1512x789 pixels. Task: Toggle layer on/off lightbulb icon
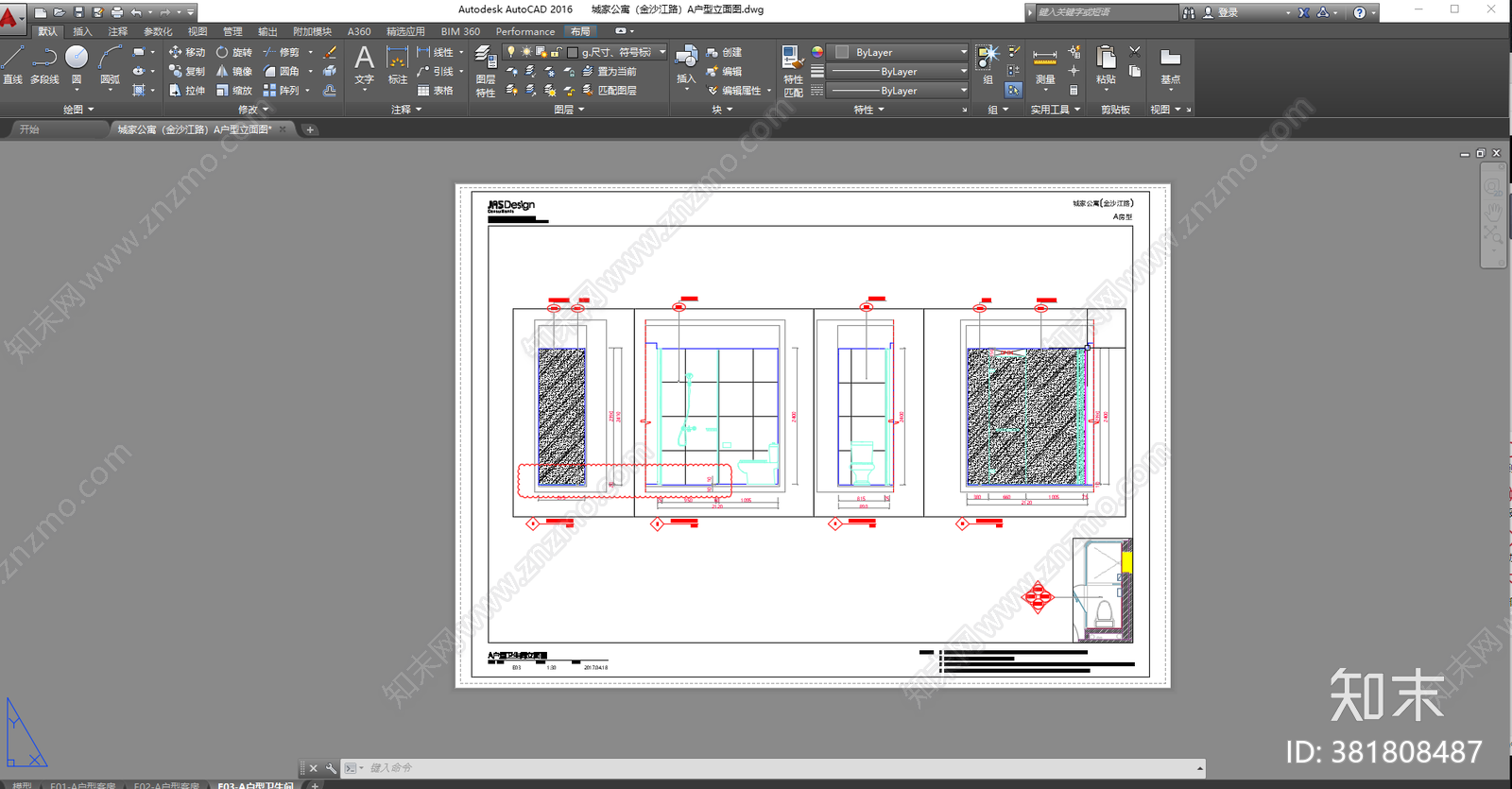[x=511, y=52]
